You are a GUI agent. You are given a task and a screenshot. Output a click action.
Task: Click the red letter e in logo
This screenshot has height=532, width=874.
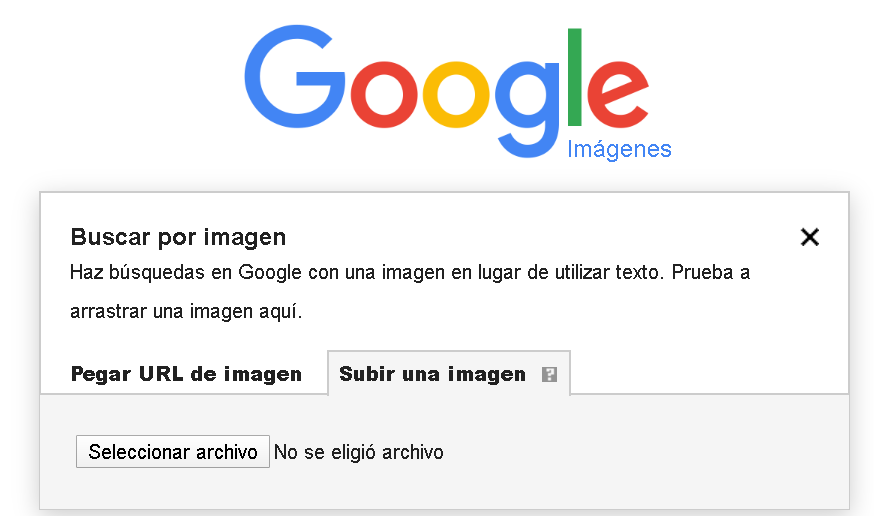pos(618,94)
